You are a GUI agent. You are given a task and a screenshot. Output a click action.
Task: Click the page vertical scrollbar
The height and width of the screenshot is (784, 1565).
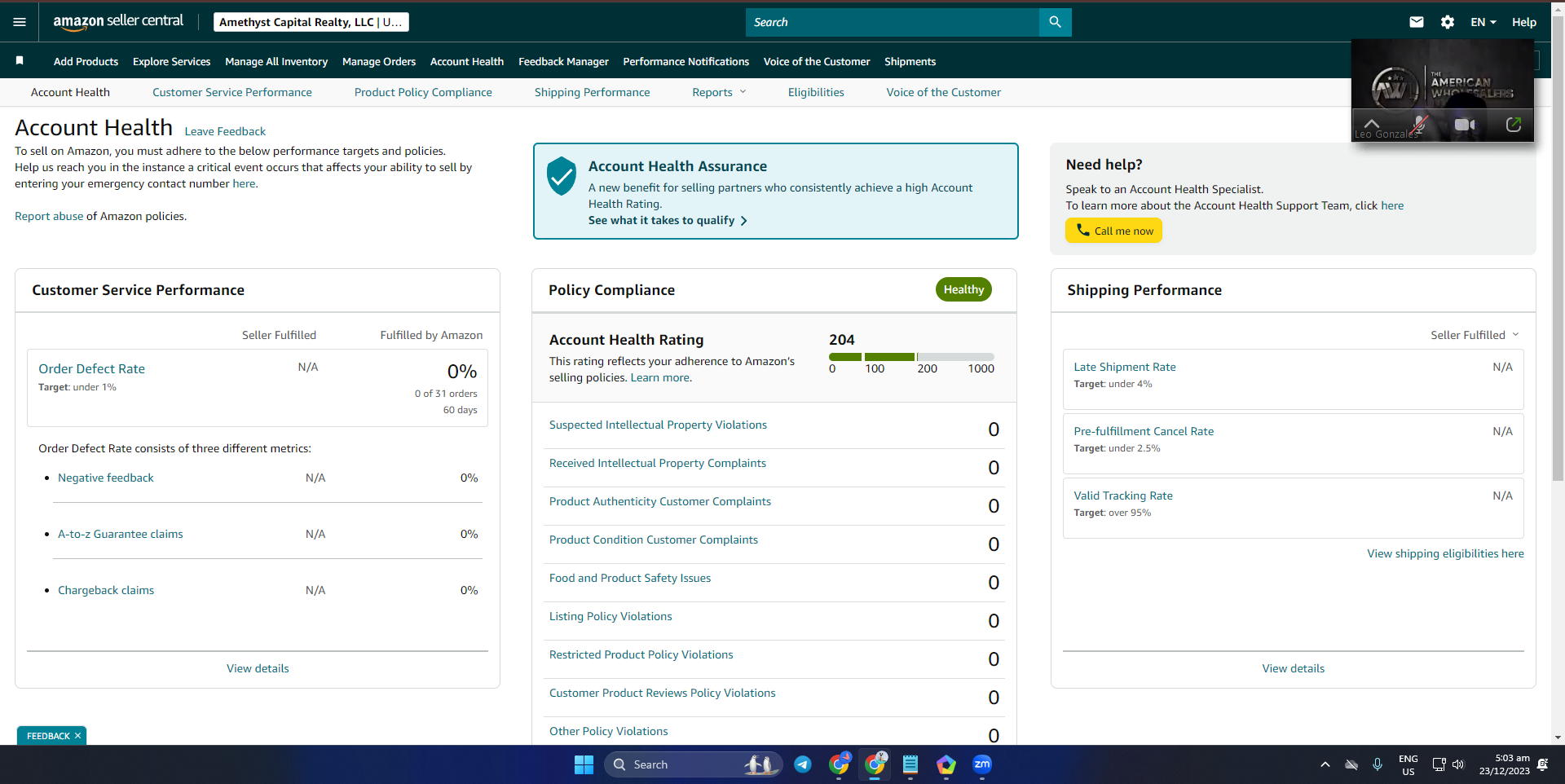(1558, 249)
